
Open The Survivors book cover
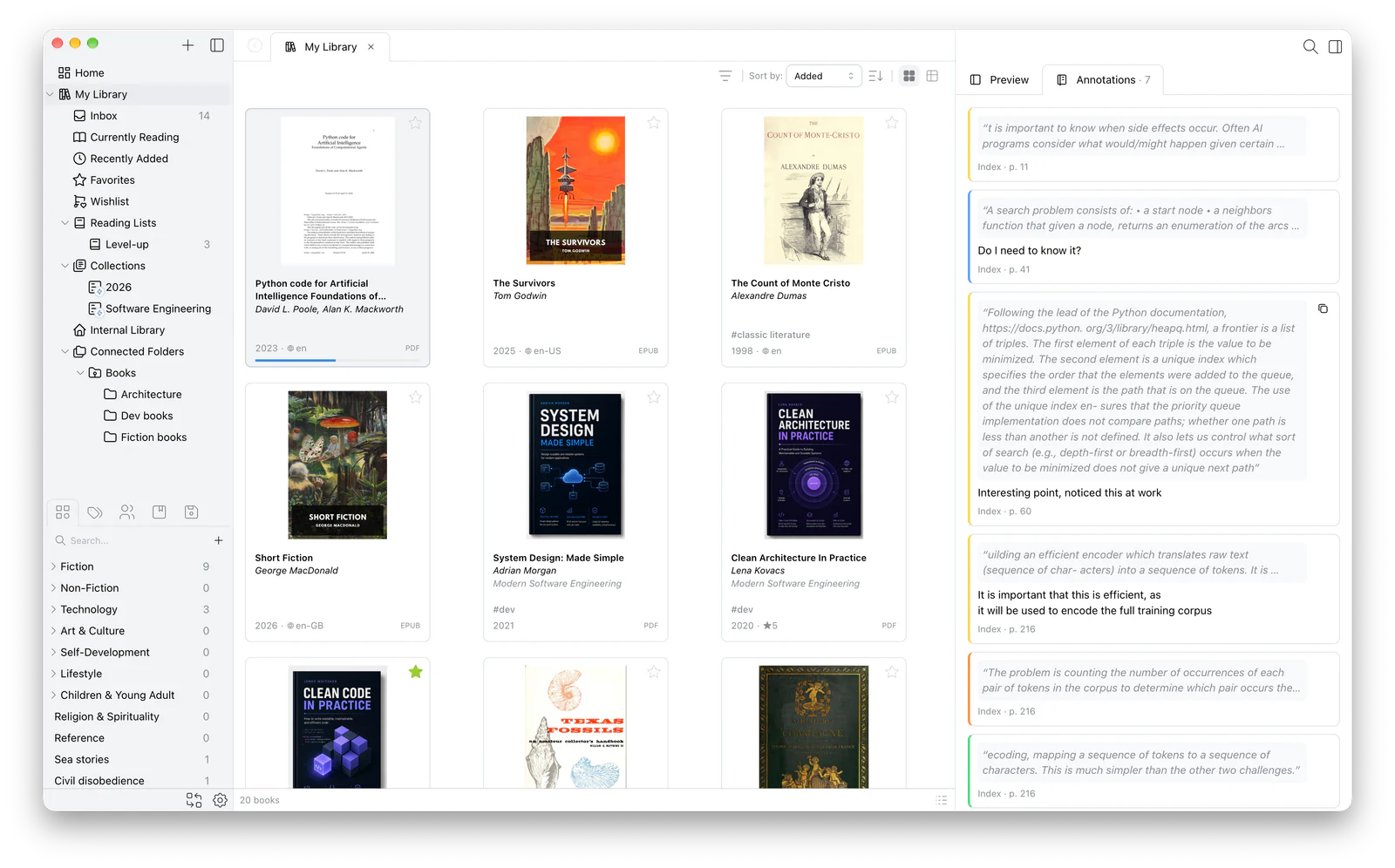click(x=575, y=190)
